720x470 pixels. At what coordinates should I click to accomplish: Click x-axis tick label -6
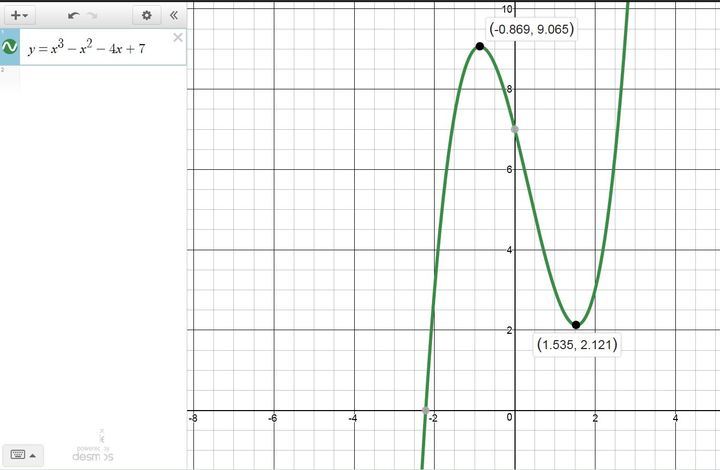[x=272, y=418]
